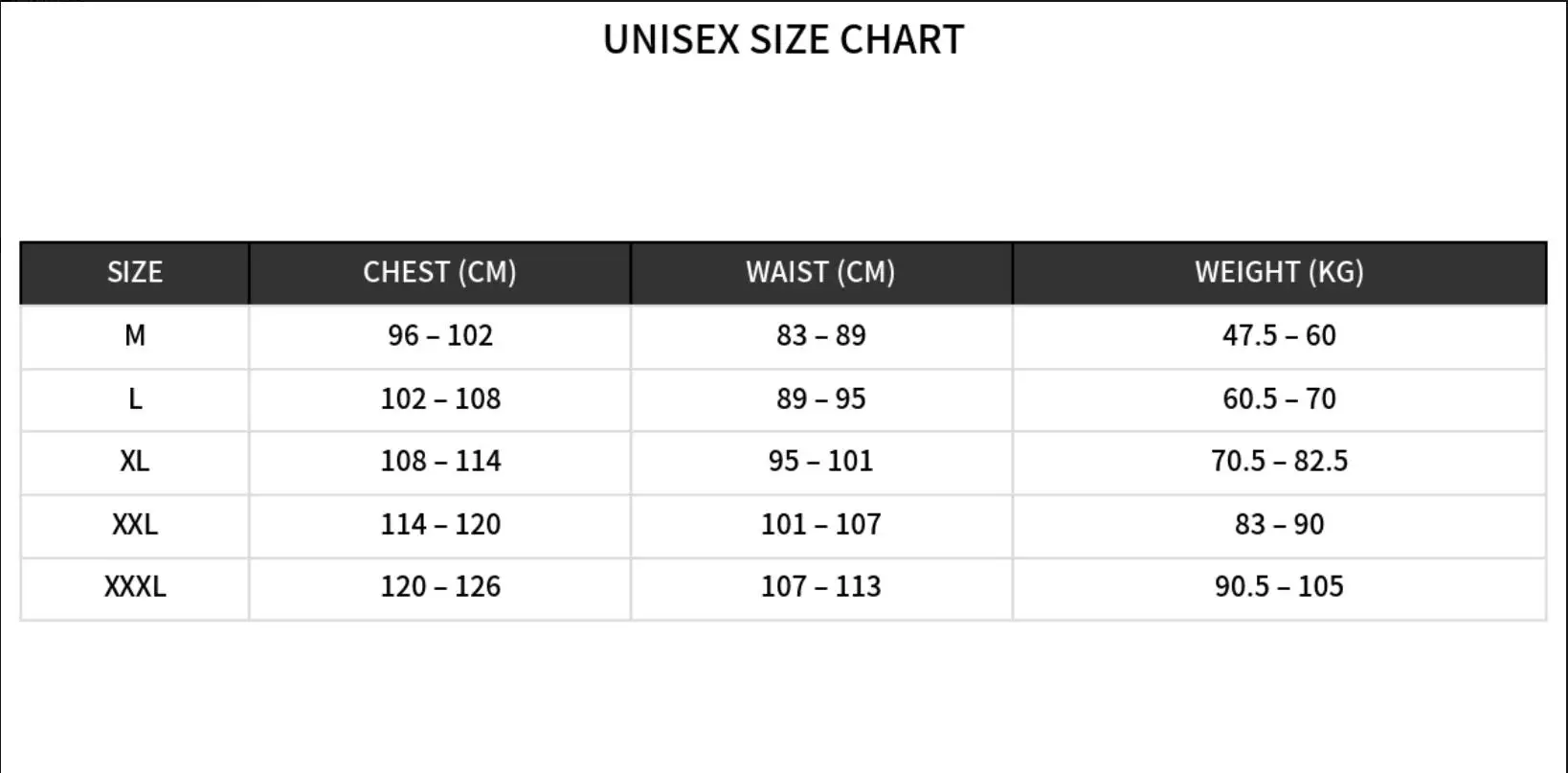Click waist value 89 – 95

(821, 398)
